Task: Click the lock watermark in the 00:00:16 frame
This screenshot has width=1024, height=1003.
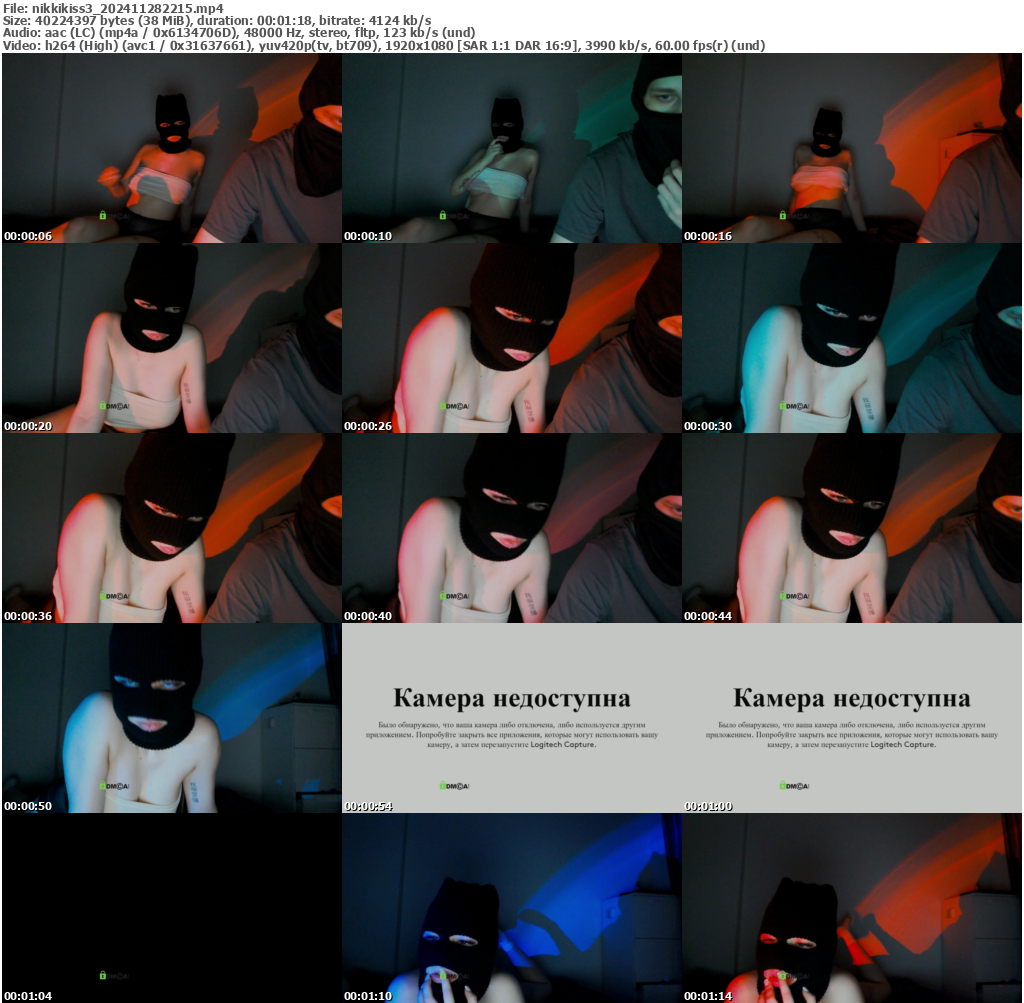Action: click(783, 215)
